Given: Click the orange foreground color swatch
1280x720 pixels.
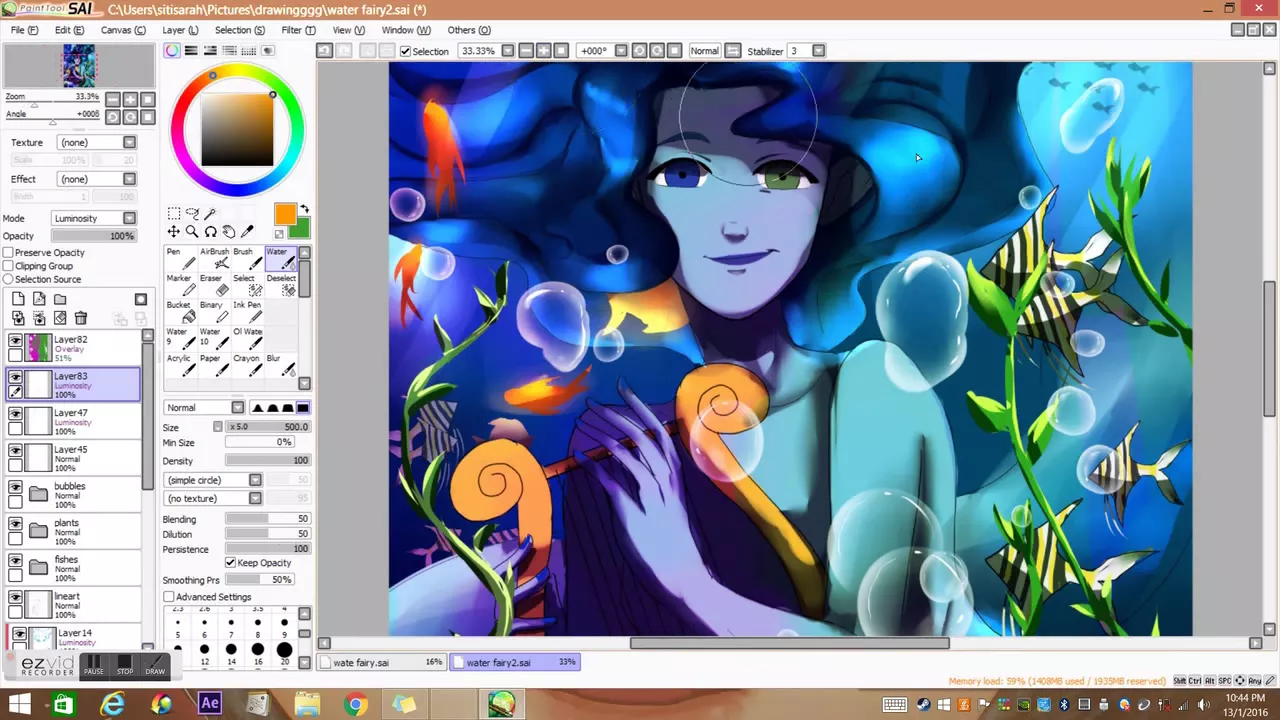Looking at the screenshot, I should pos(285,214).
